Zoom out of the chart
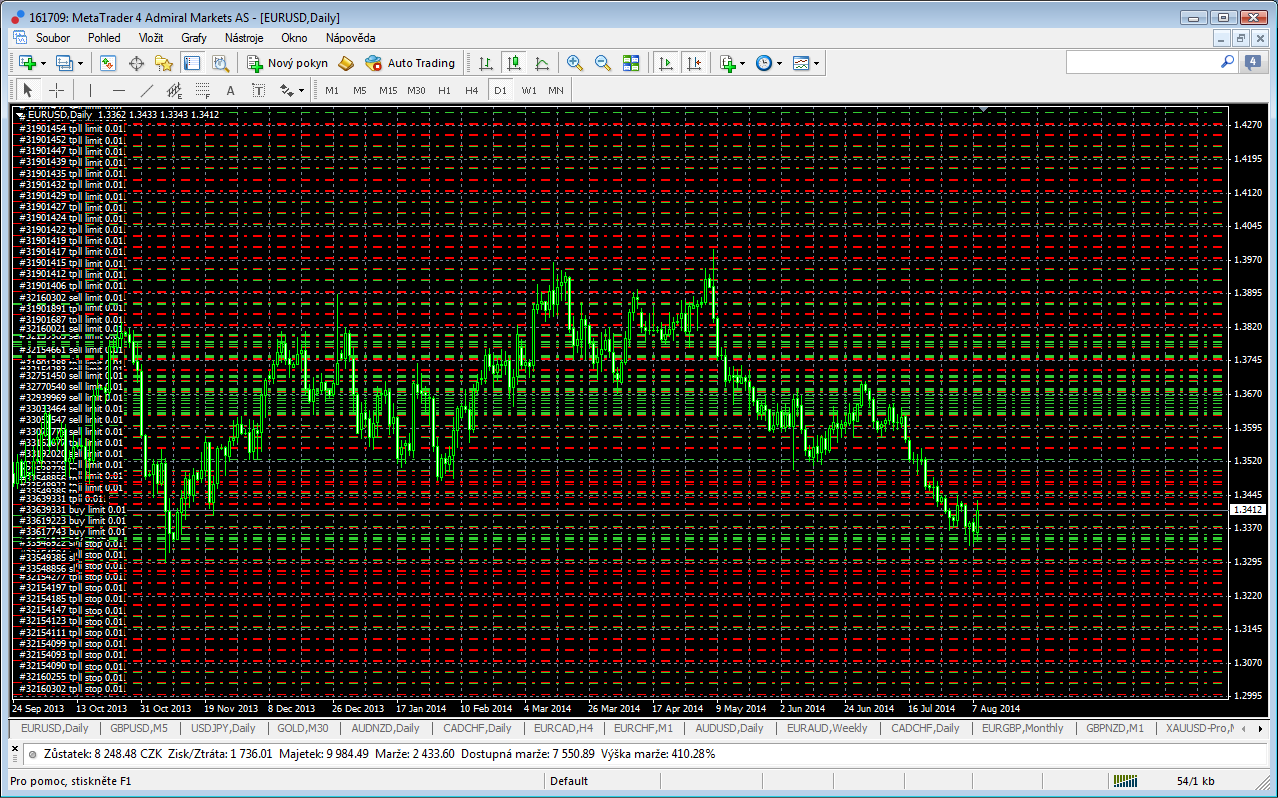This screenshot has height=798, width=1278. pos(603,63)
